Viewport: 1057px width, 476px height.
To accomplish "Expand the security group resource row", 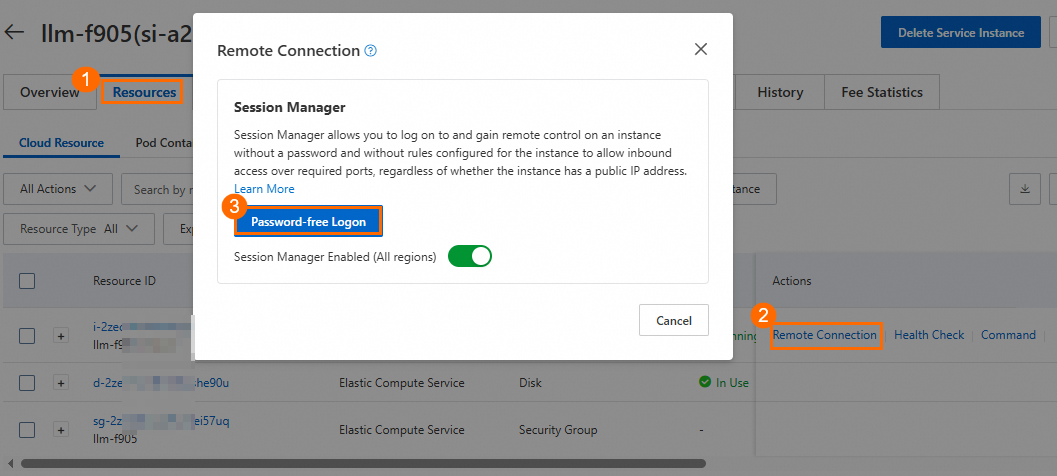I will 60,430.
